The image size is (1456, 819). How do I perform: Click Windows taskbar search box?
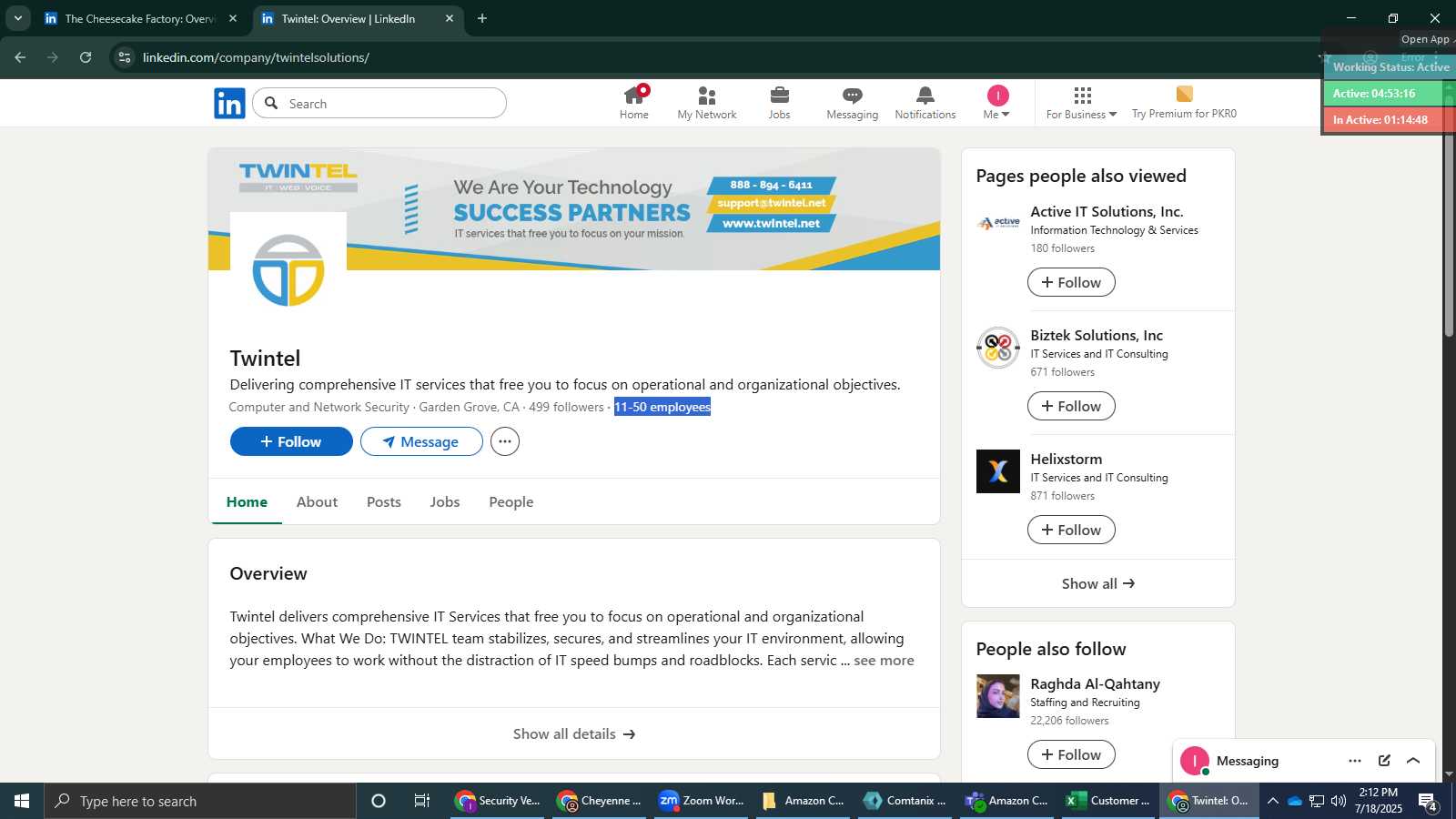click(x=200, y=801)
